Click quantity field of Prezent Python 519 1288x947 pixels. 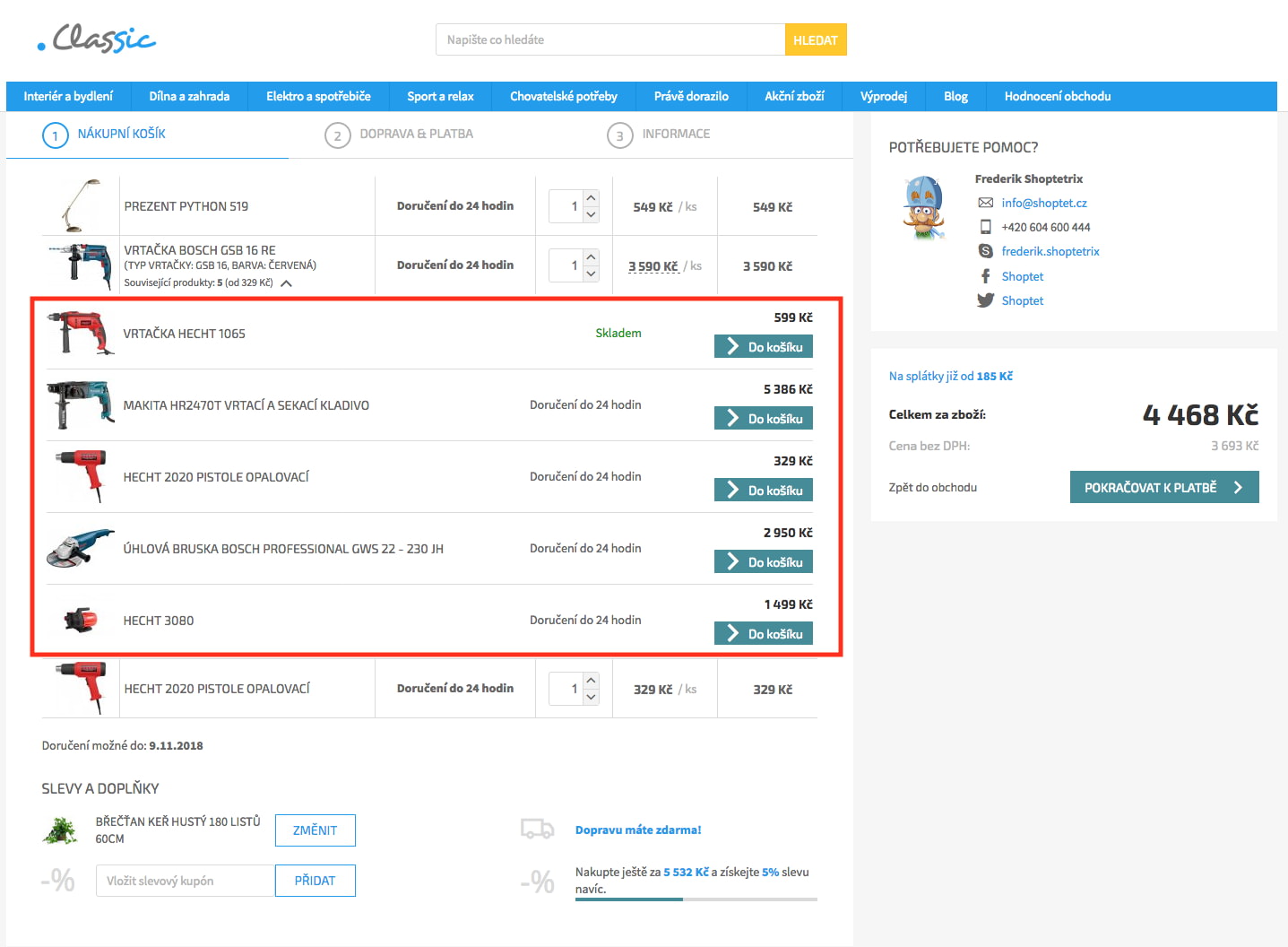tap(566, 206)
